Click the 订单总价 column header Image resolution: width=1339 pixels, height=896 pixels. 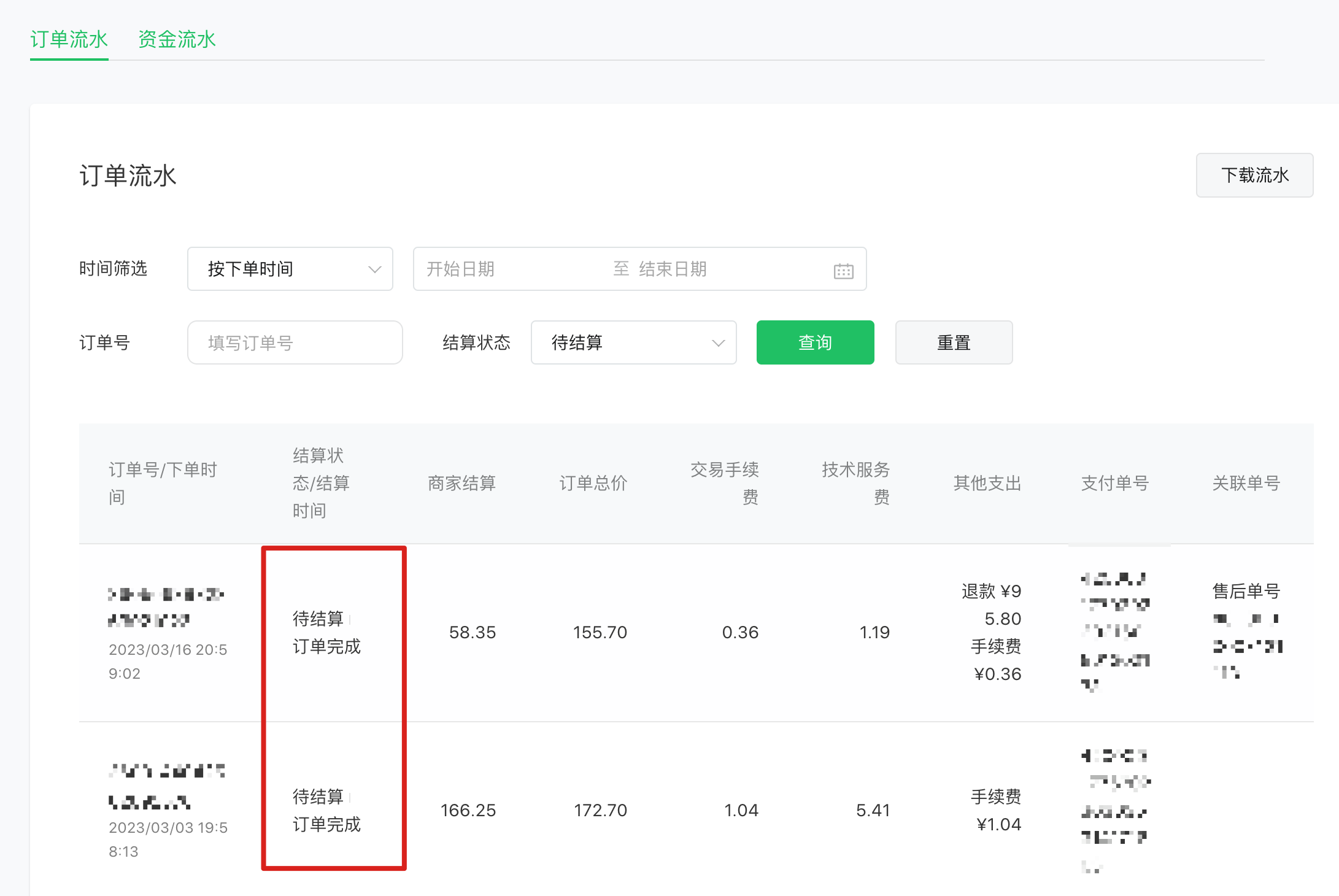click(593, 484)
